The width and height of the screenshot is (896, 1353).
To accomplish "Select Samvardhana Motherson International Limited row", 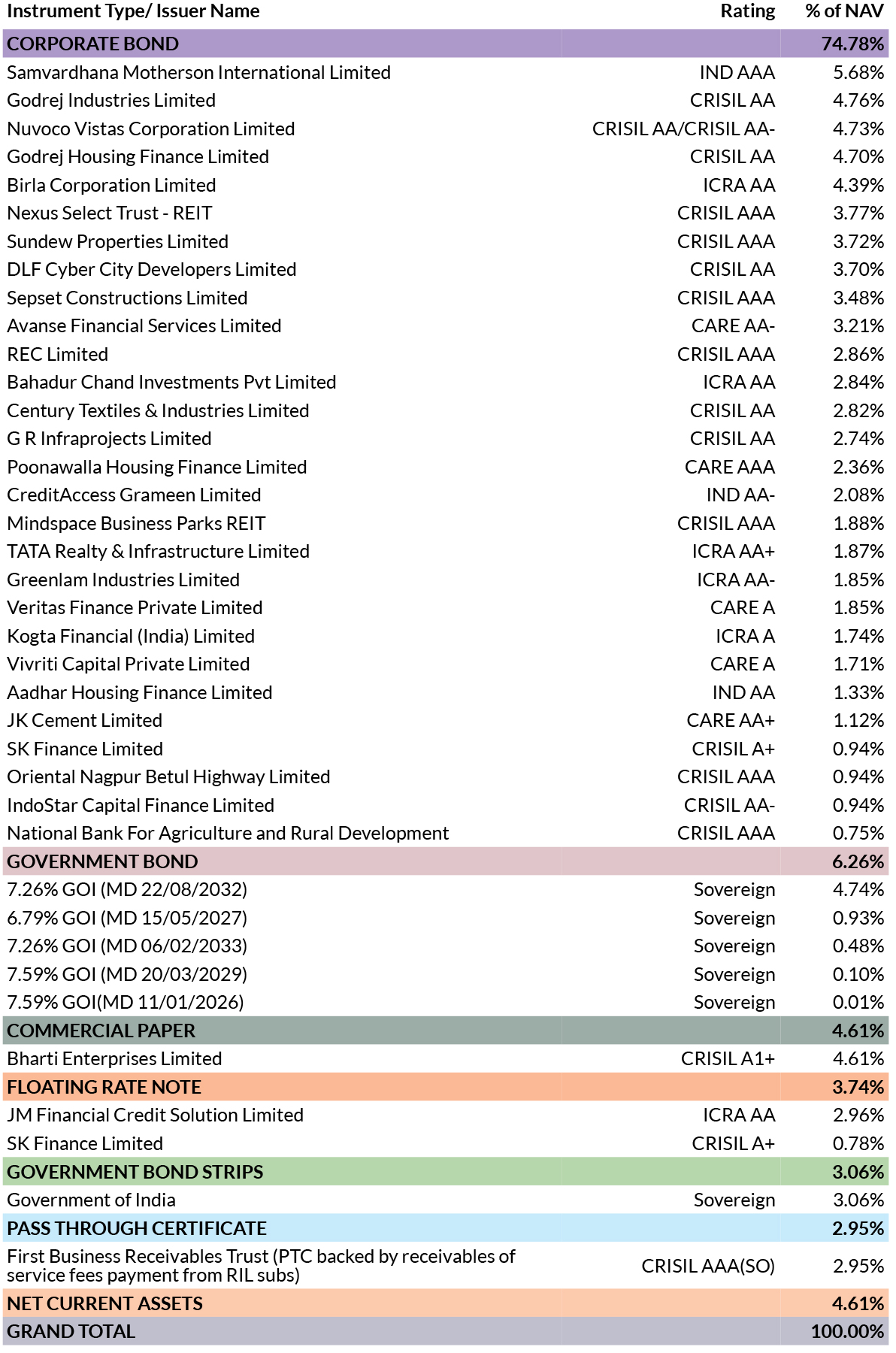I will (x=198, y=72).
